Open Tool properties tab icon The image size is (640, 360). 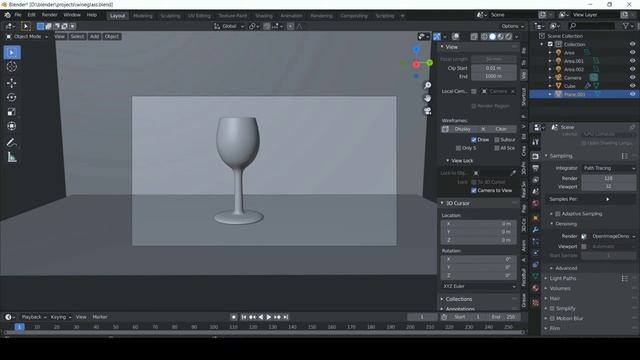(536, 142)
